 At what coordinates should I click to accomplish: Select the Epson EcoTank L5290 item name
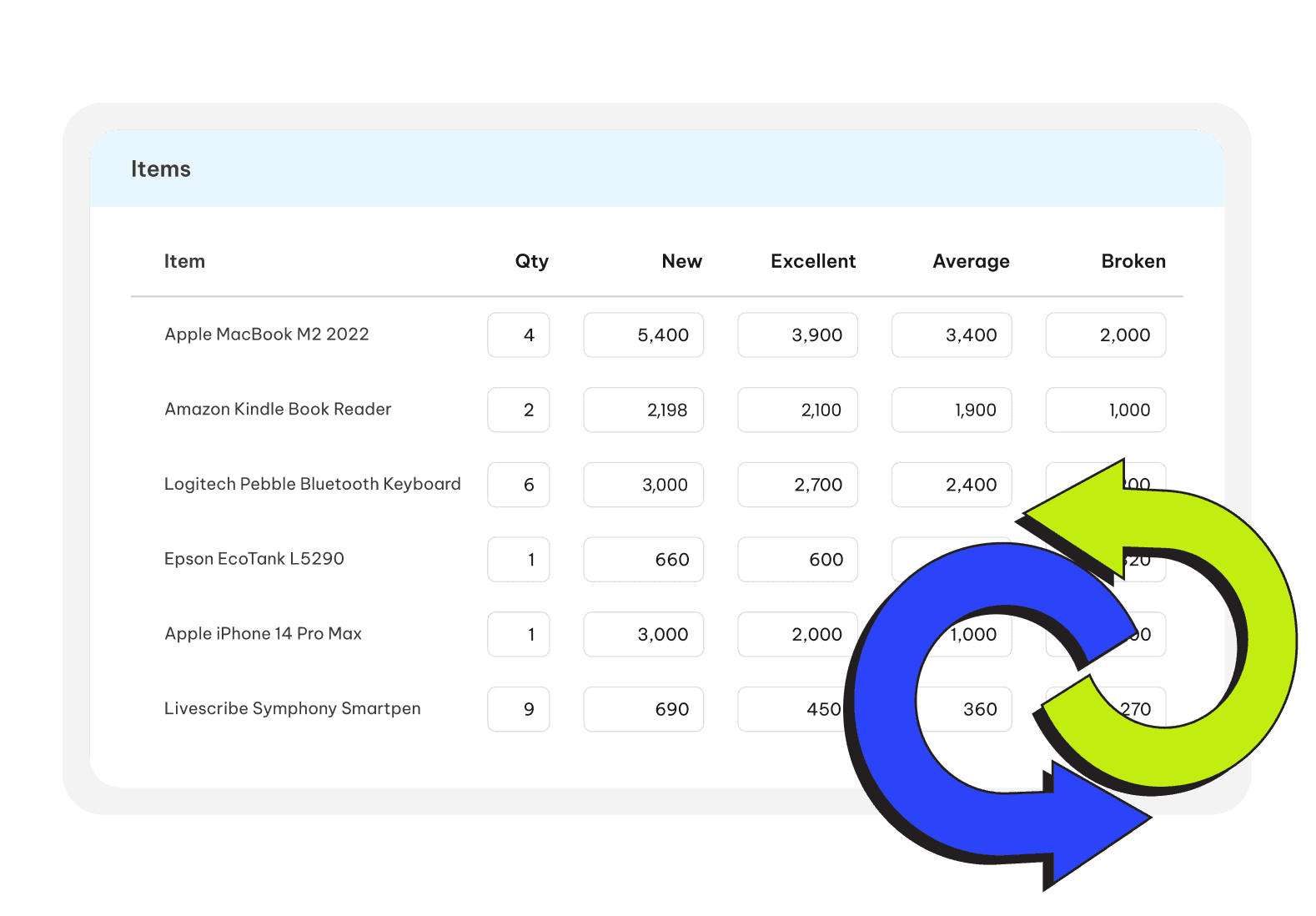(x=254, y=558)
